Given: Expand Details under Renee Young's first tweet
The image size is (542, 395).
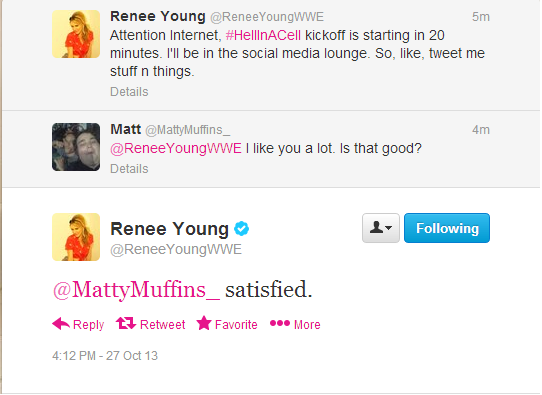Looking at the screenshot, I should tap(129, 92).
